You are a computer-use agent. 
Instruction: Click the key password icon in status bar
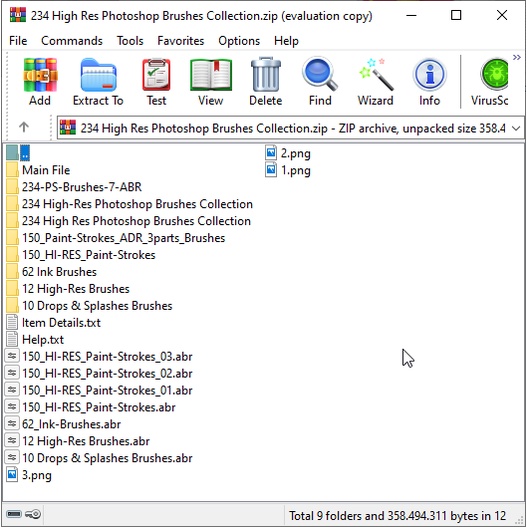click(33, 514)
